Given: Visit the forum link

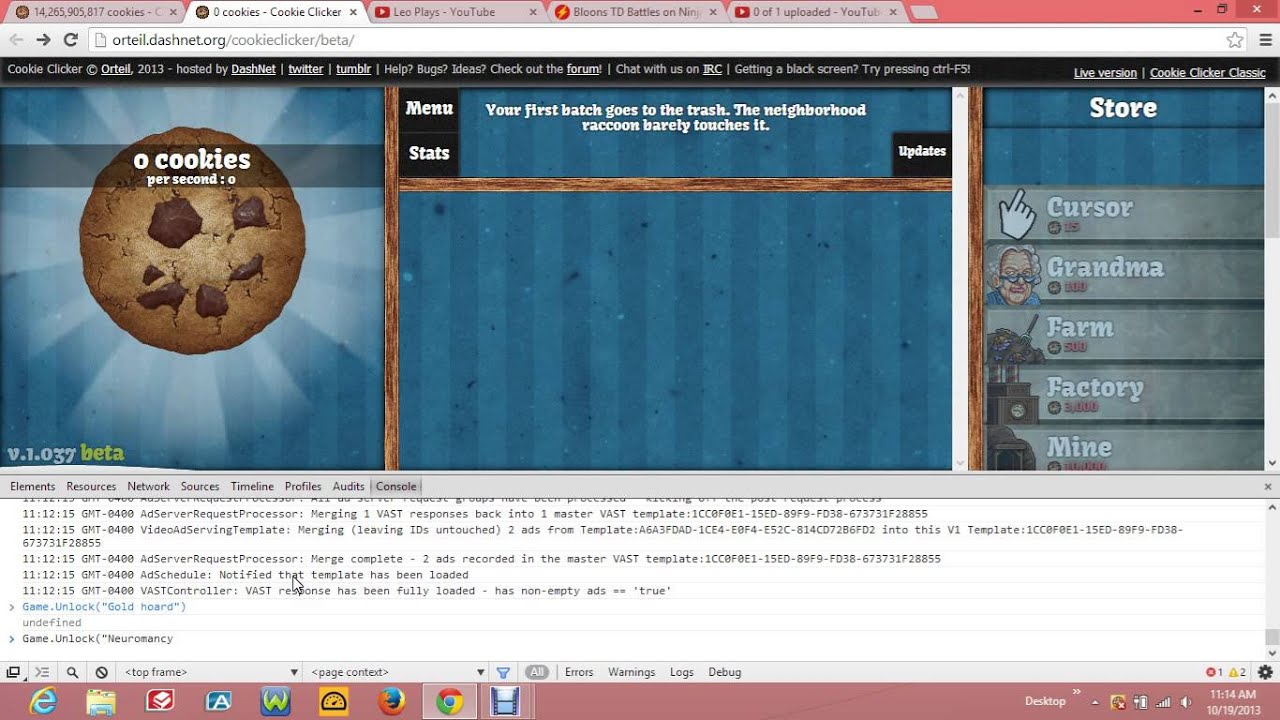Looking at the screenshot, I should [583, 70].
